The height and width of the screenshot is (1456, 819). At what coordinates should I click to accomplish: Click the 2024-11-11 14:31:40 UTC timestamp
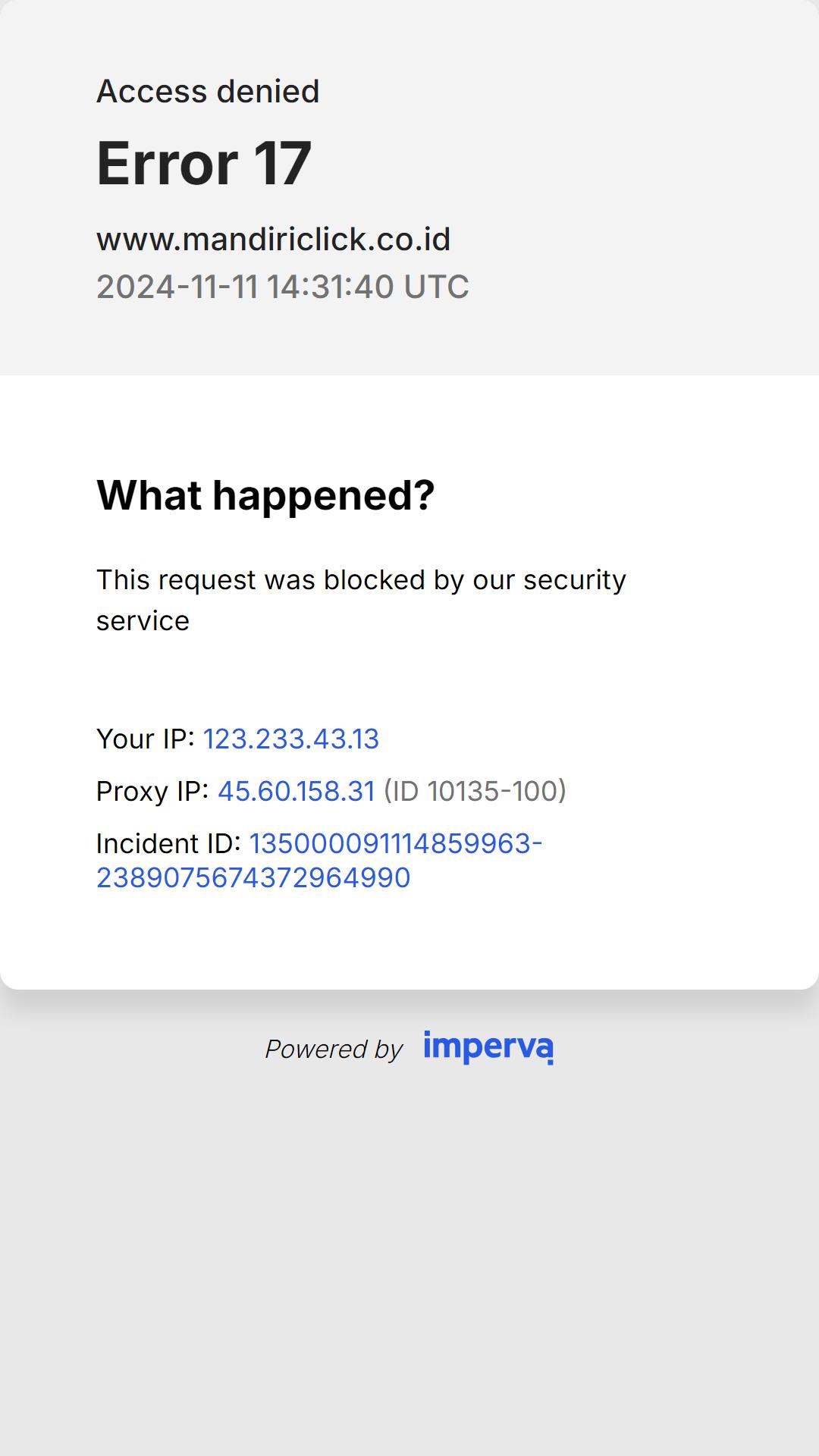[x=283, y=287]
